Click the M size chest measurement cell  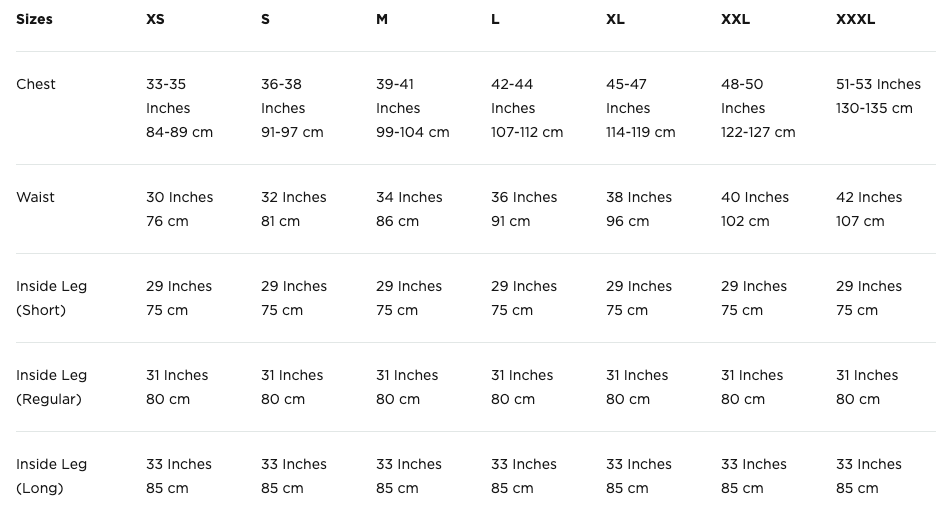click(x=412, y=108)
